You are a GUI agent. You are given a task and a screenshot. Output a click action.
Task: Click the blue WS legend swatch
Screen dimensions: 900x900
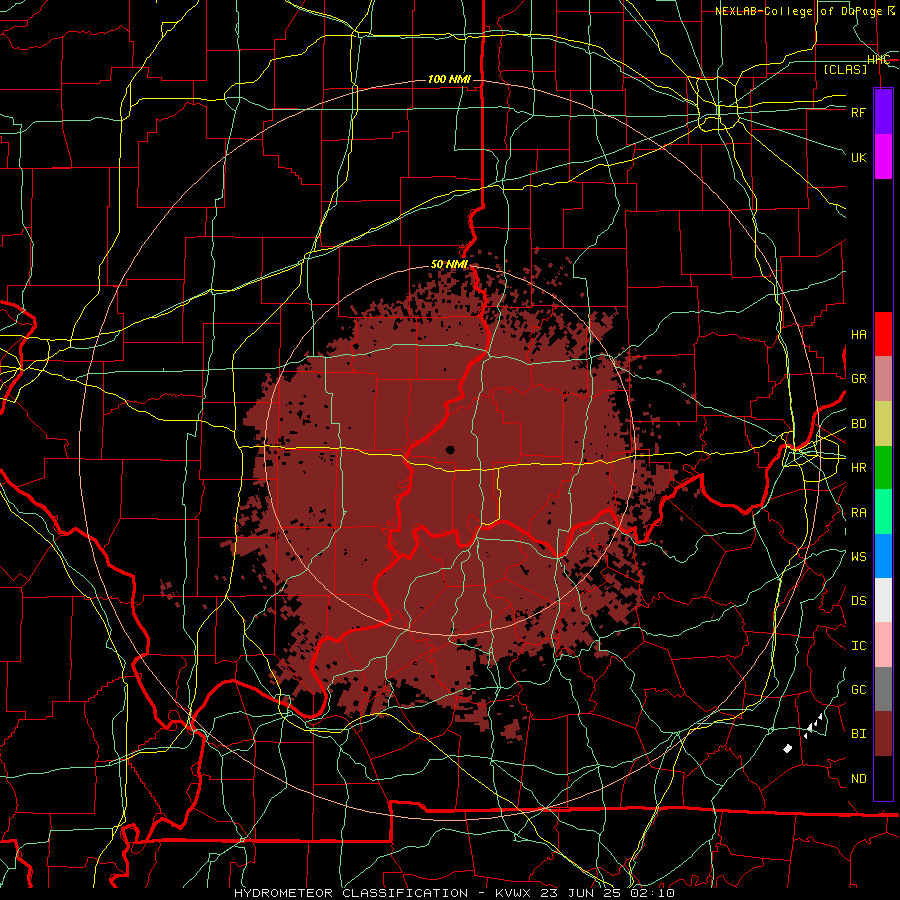883,556
